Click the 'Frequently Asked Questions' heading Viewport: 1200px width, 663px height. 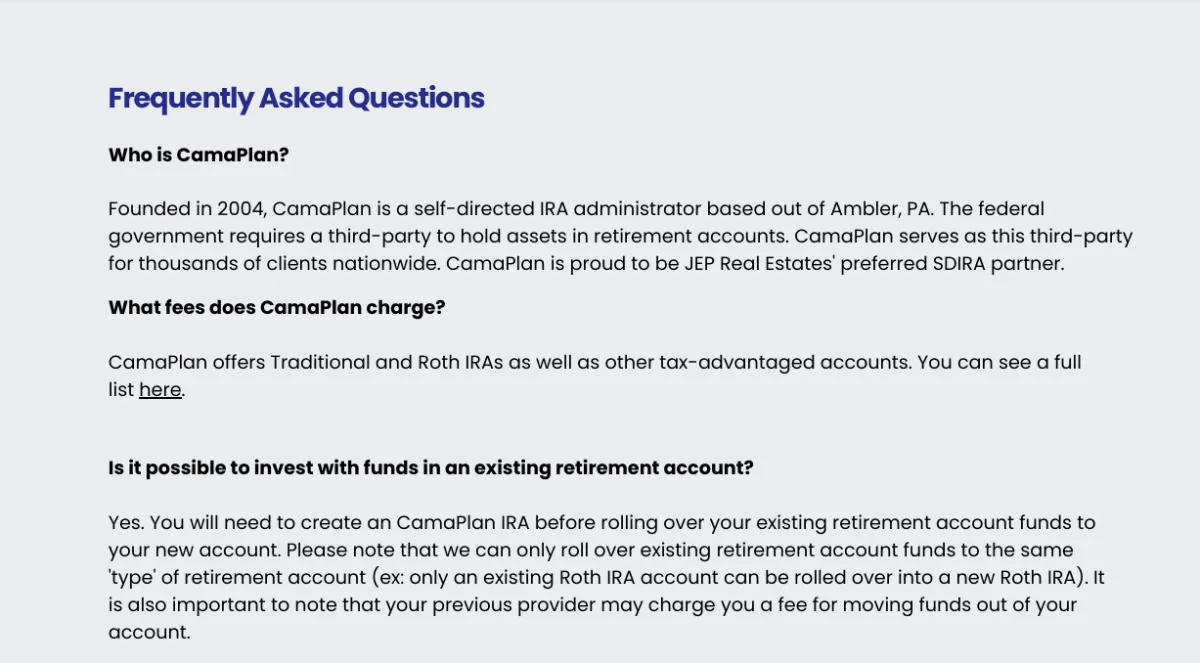coord(296,98)
